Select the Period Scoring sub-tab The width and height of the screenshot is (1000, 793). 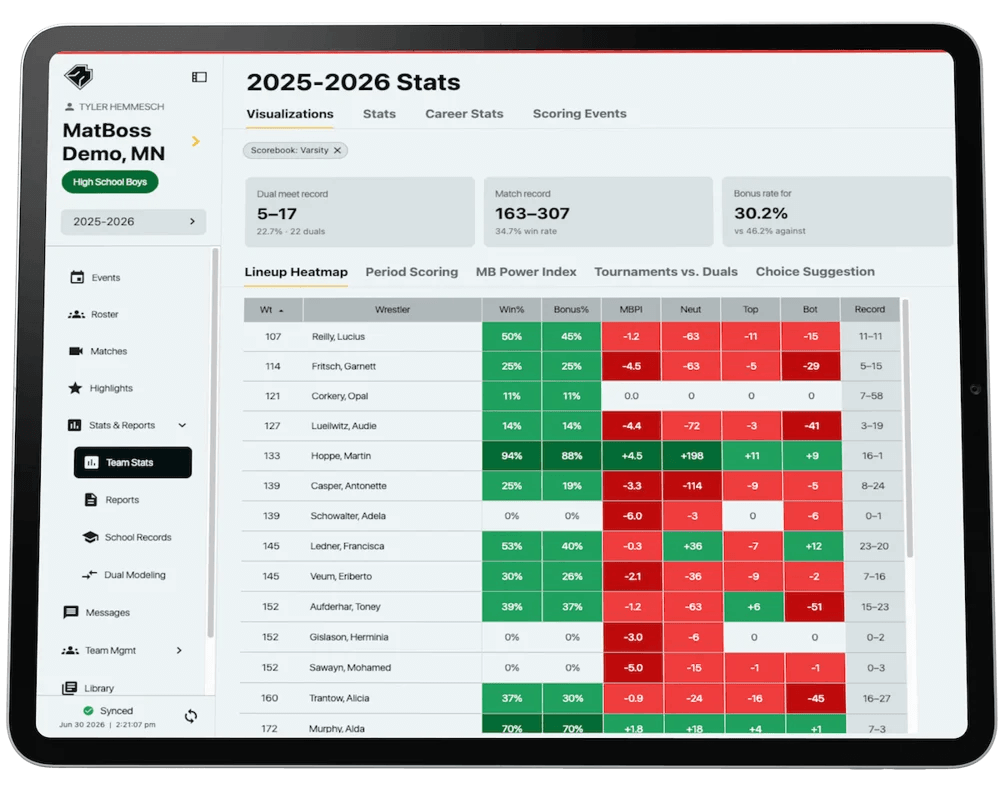click(x=411, y=272)
